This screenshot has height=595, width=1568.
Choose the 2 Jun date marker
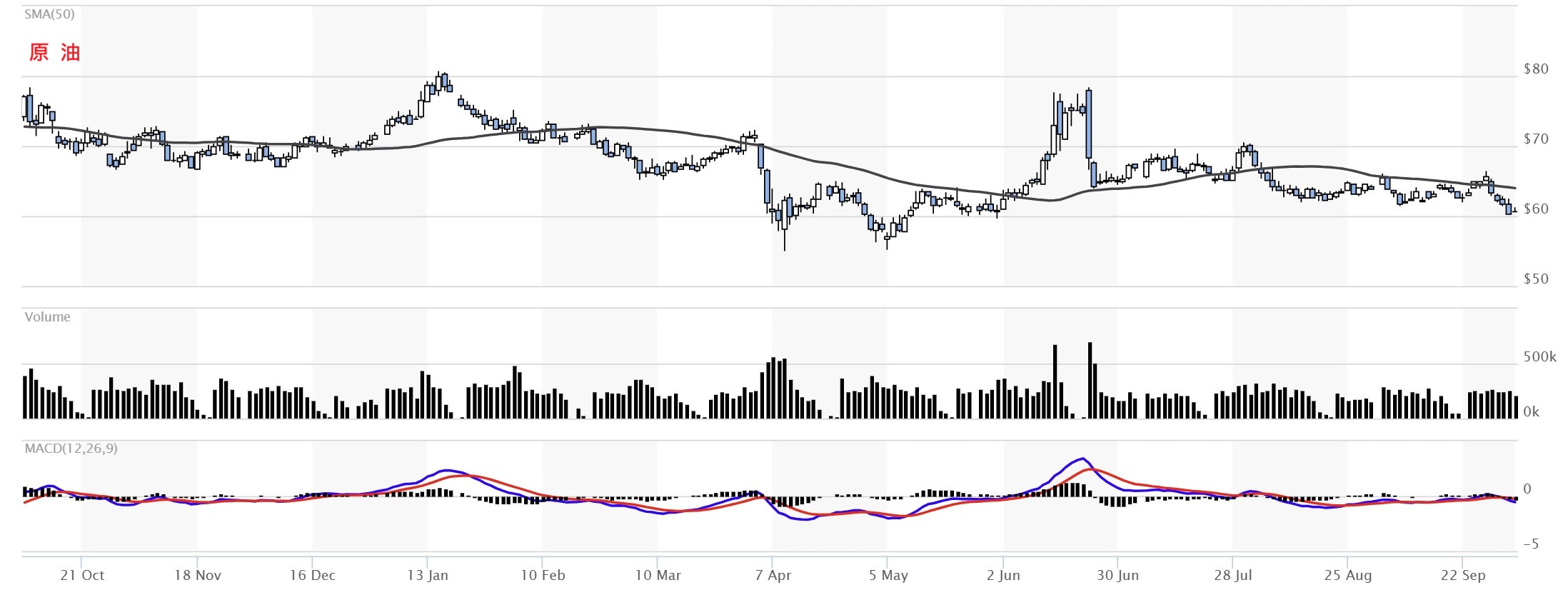1003,575
